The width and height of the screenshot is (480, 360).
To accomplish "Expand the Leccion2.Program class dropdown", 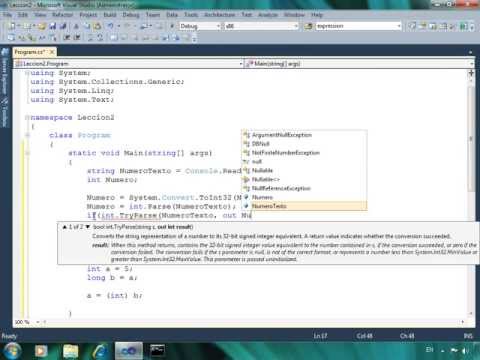I will pyautogui.click(x=129, y=63).
